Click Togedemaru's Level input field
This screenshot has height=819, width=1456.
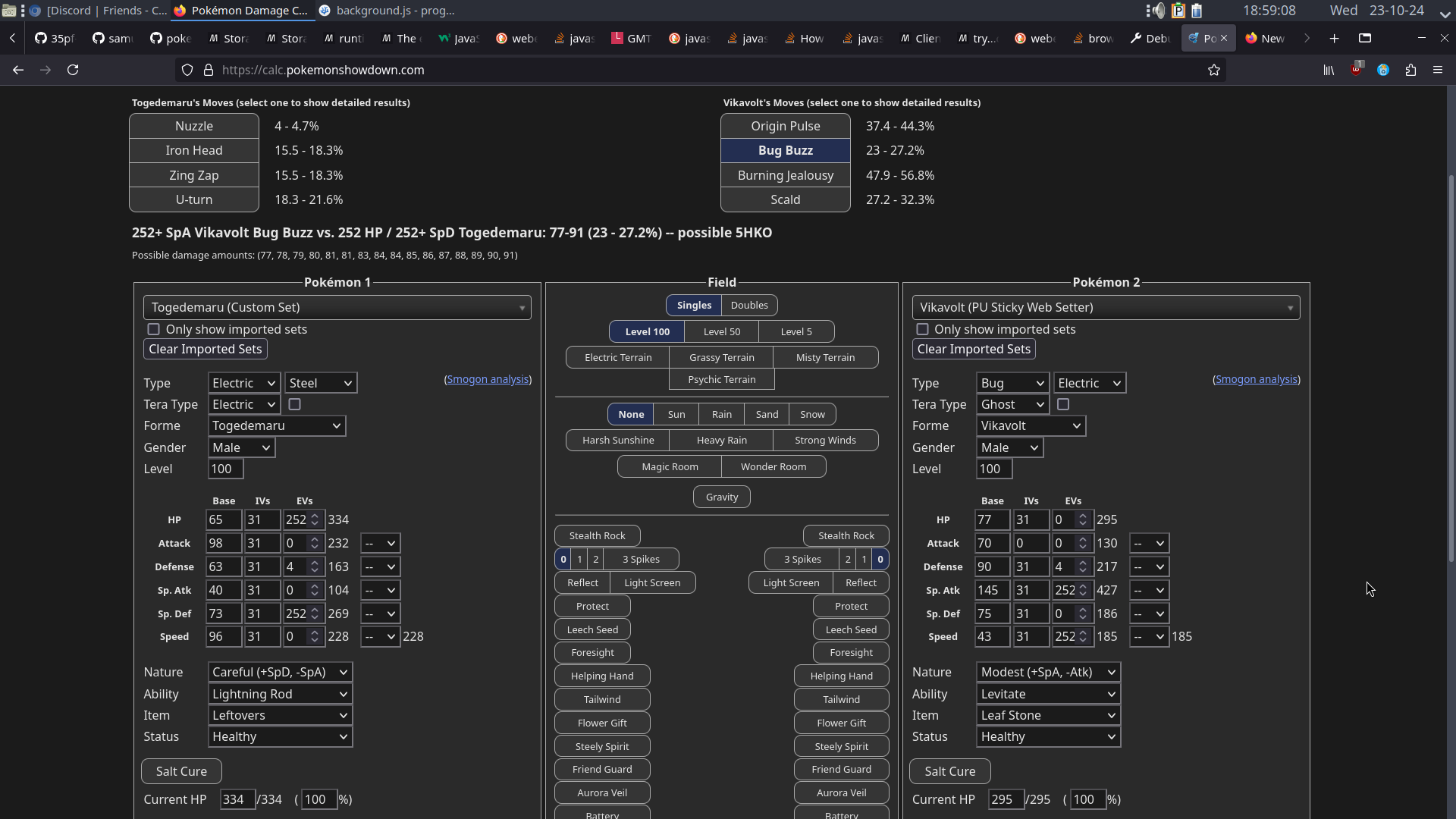[x=226, y=469]
